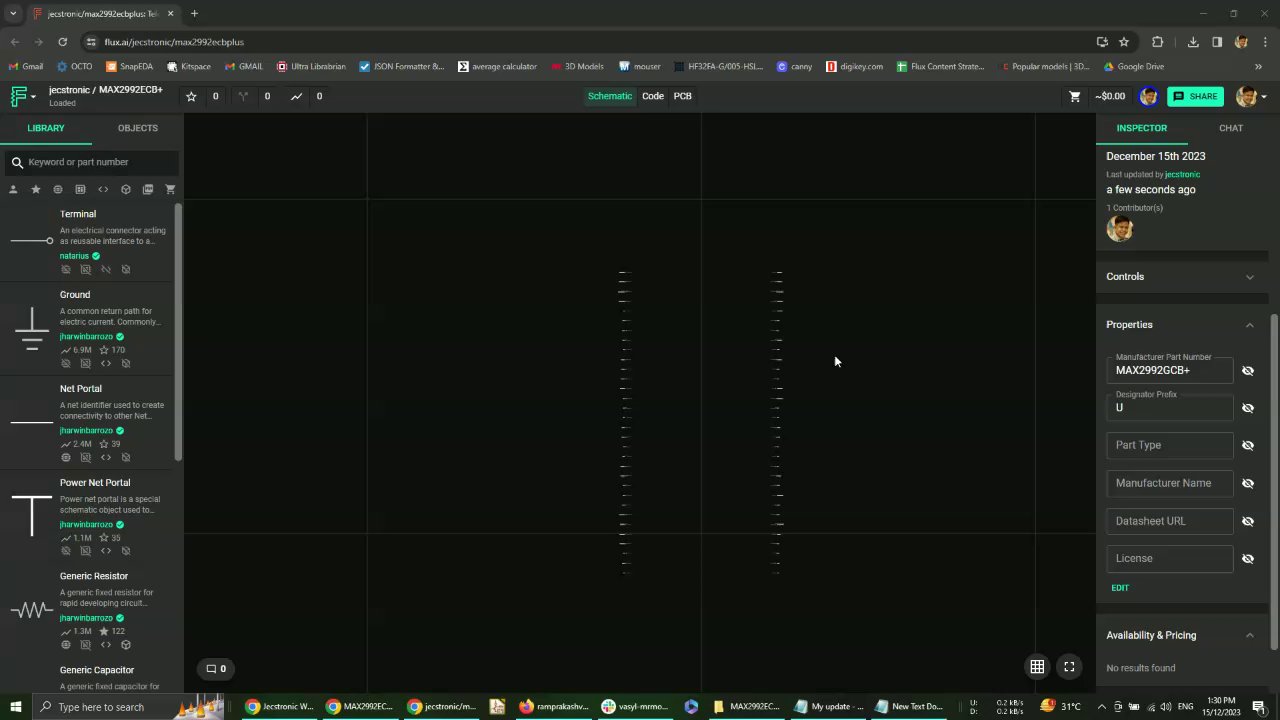The height and width of the screenshot is (720, 1280).
Task: Collapse Availability & Pricing section
Action: tap(1181, 635)
